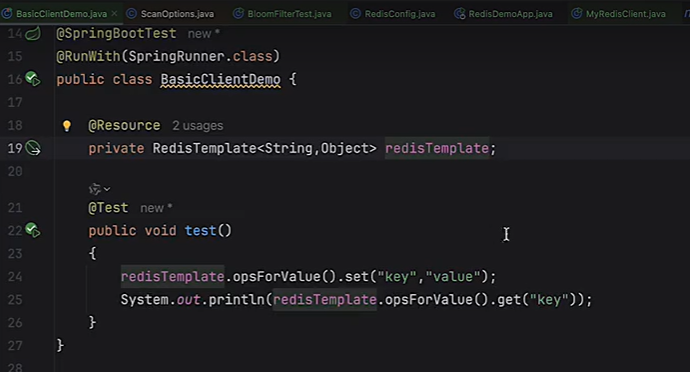Click the MyRedisClient.java class icon
The image size is (690, 372).
[576, 14]
